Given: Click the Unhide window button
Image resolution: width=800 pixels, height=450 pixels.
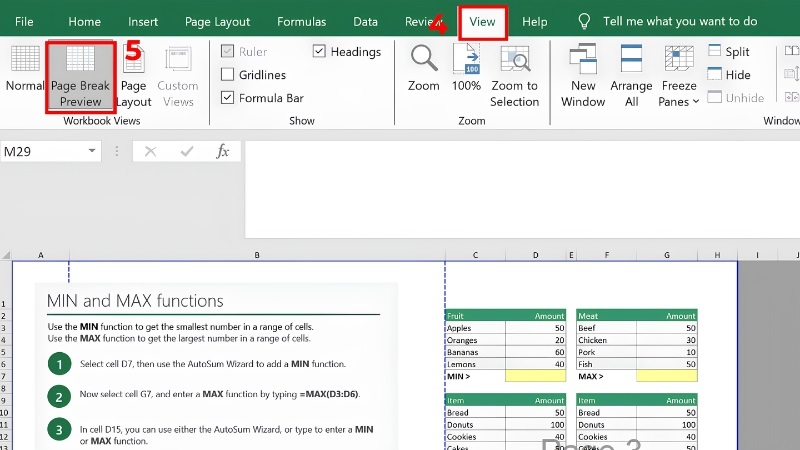Looking at the screenshot, I should [x=736, y=97].
